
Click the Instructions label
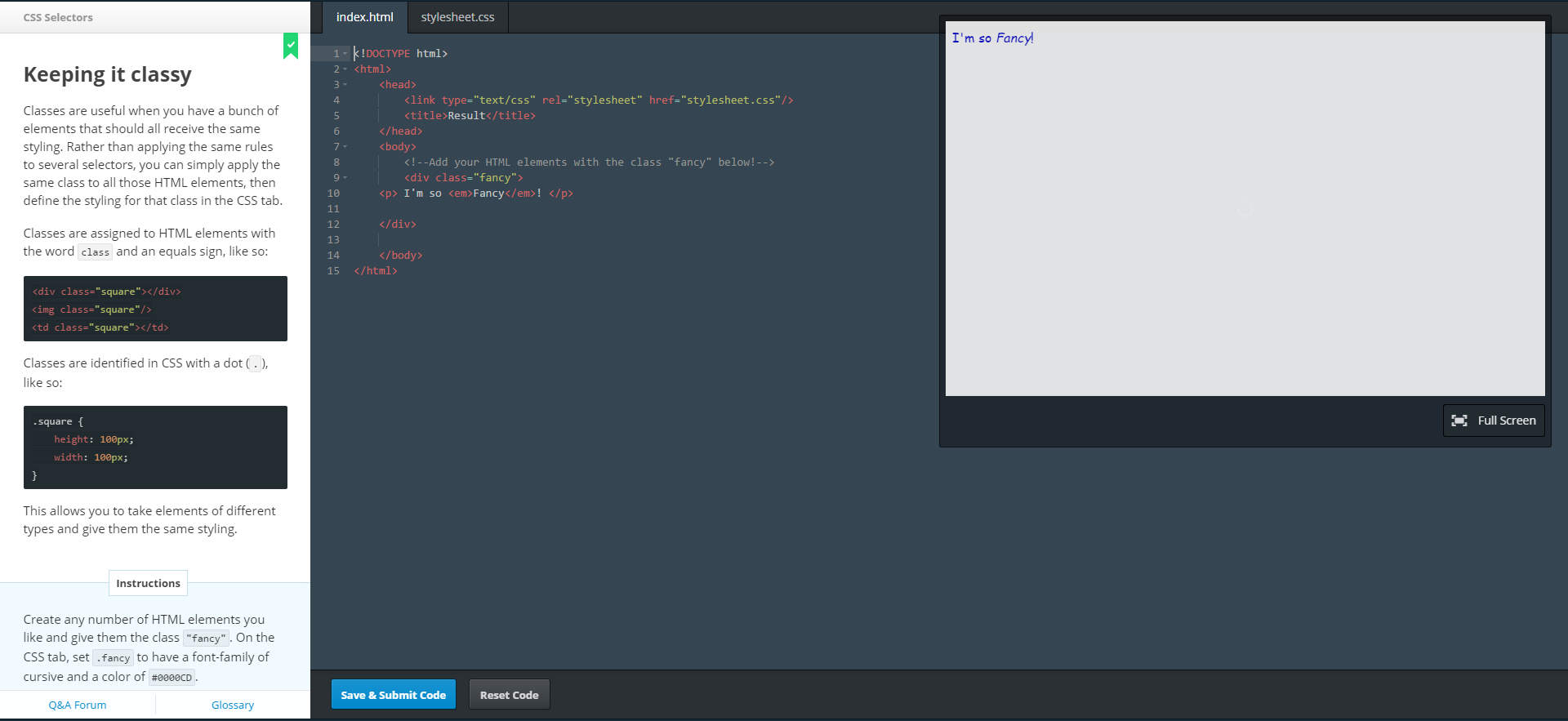click(148, 583)
